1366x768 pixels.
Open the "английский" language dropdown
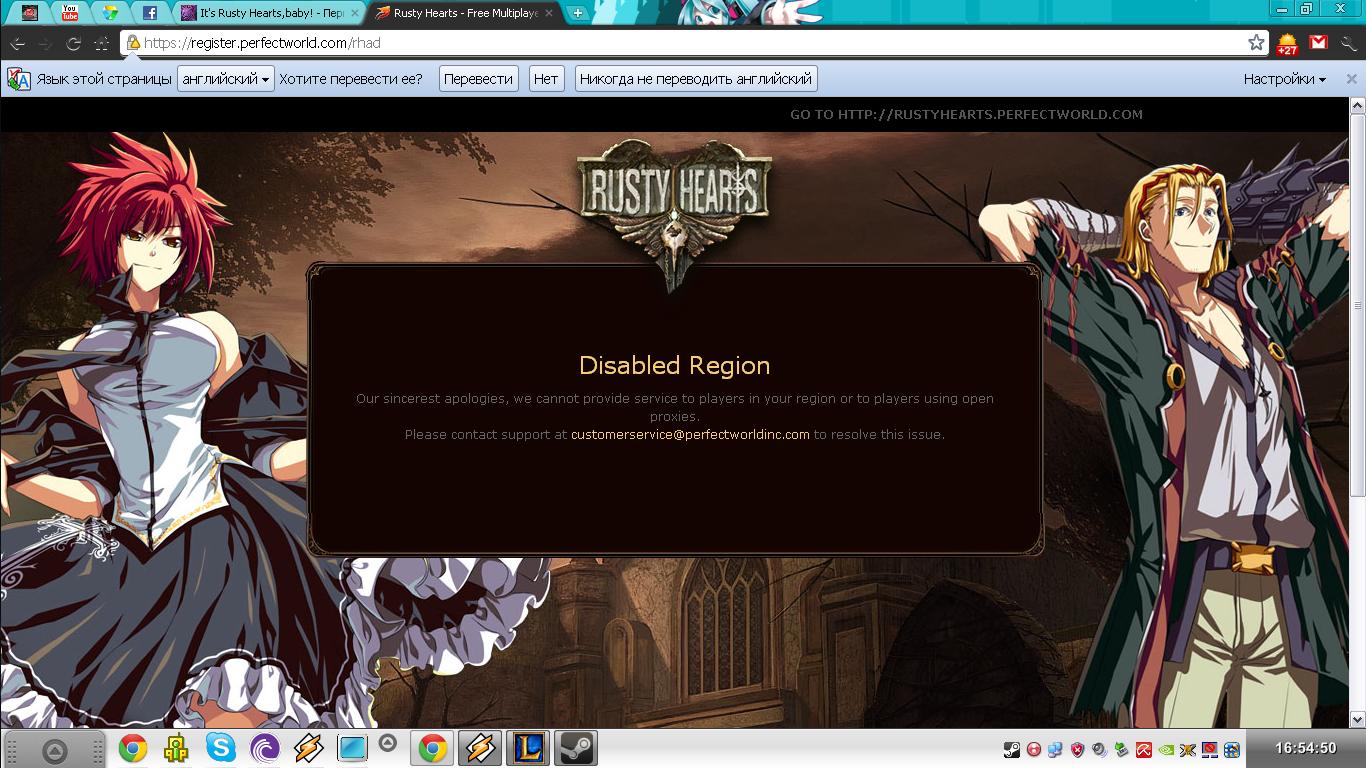tap(226, 79)
